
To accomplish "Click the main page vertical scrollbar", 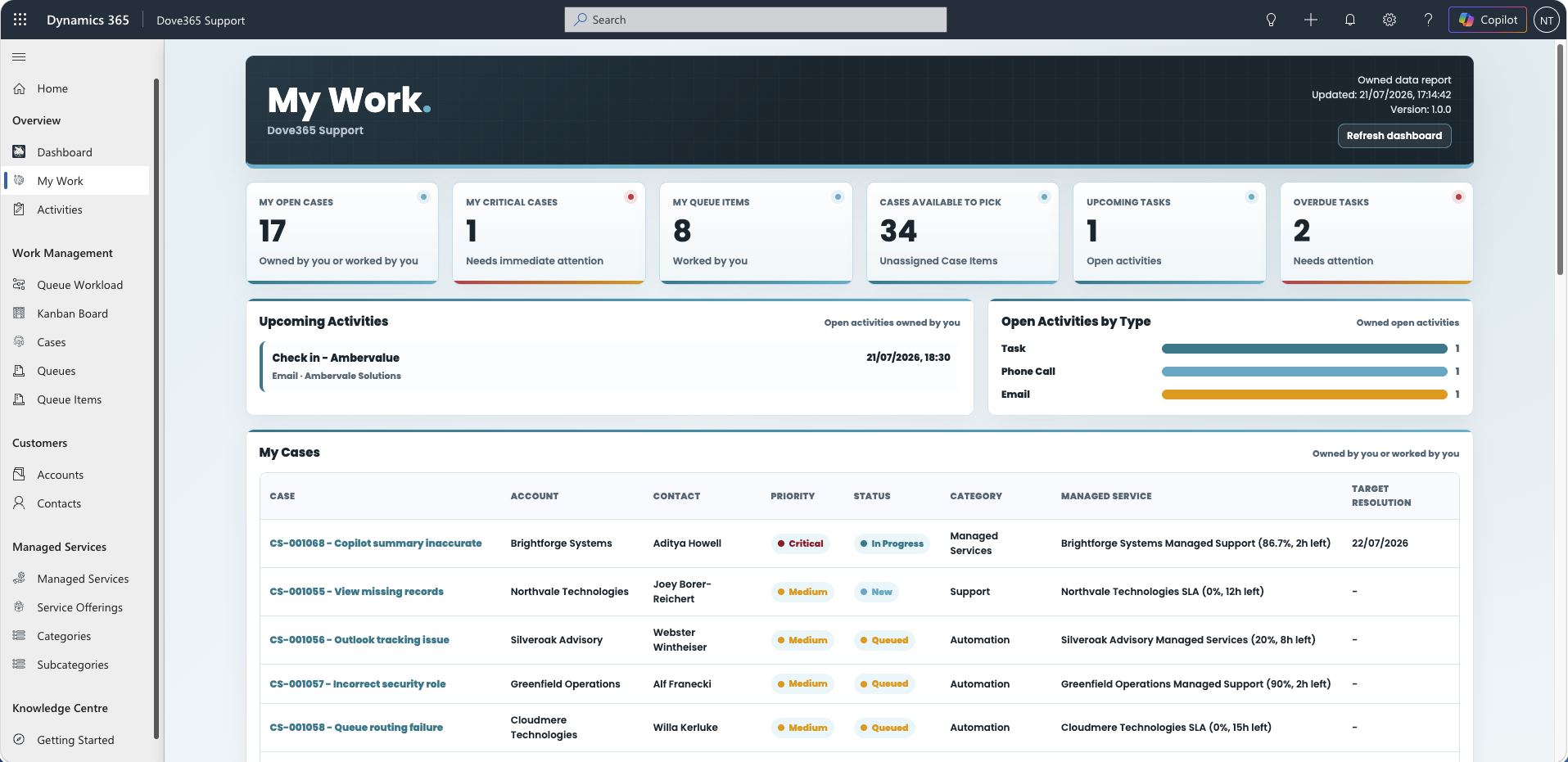I will tap(1561, 160).
